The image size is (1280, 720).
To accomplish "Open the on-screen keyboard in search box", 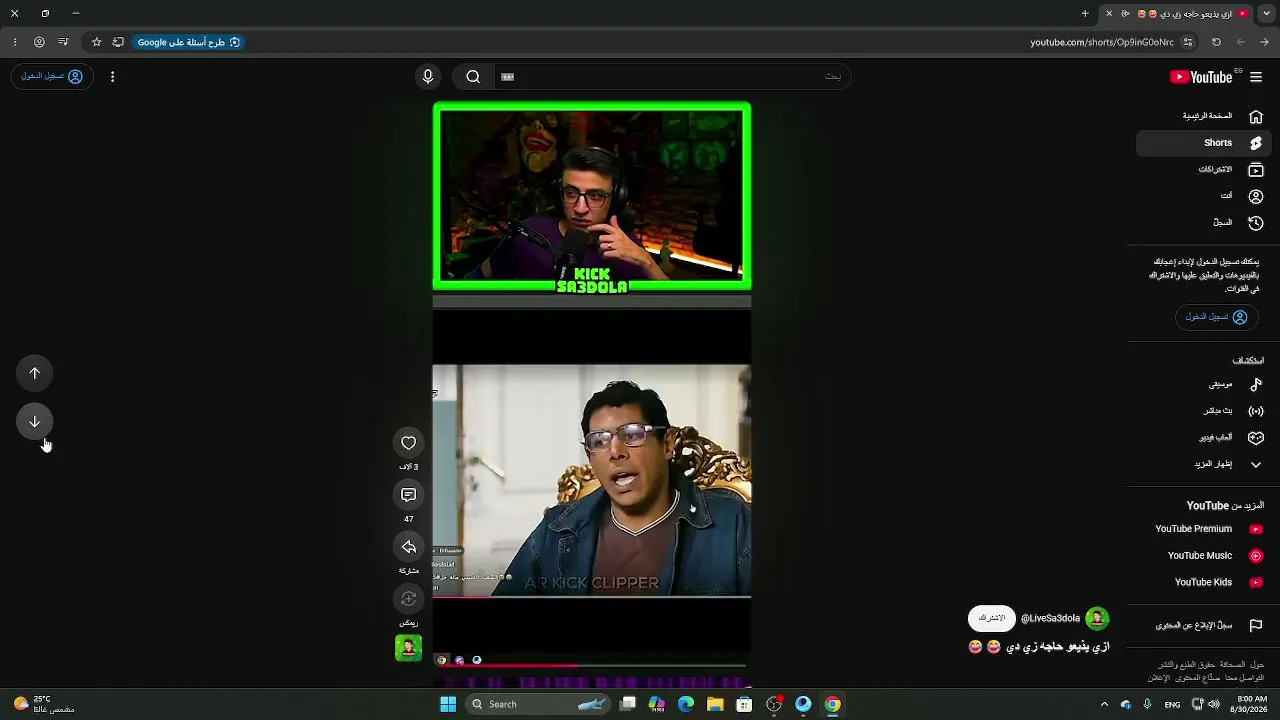I will (507, 77).
